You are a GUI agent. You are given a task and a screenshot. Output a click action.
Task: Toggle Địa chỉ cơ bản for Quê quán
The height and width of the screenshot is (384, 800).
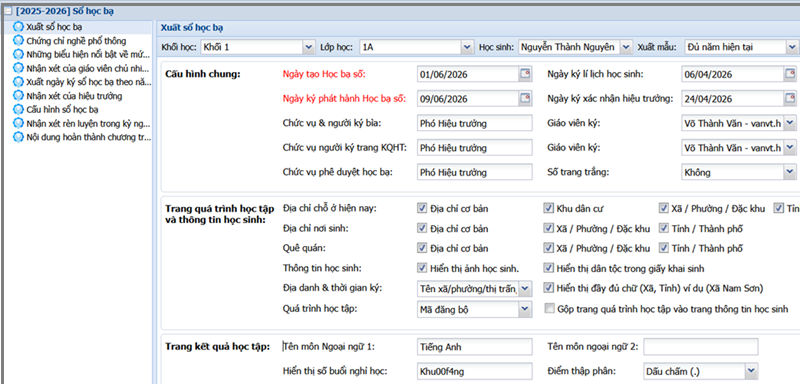(x=422, y=248)
